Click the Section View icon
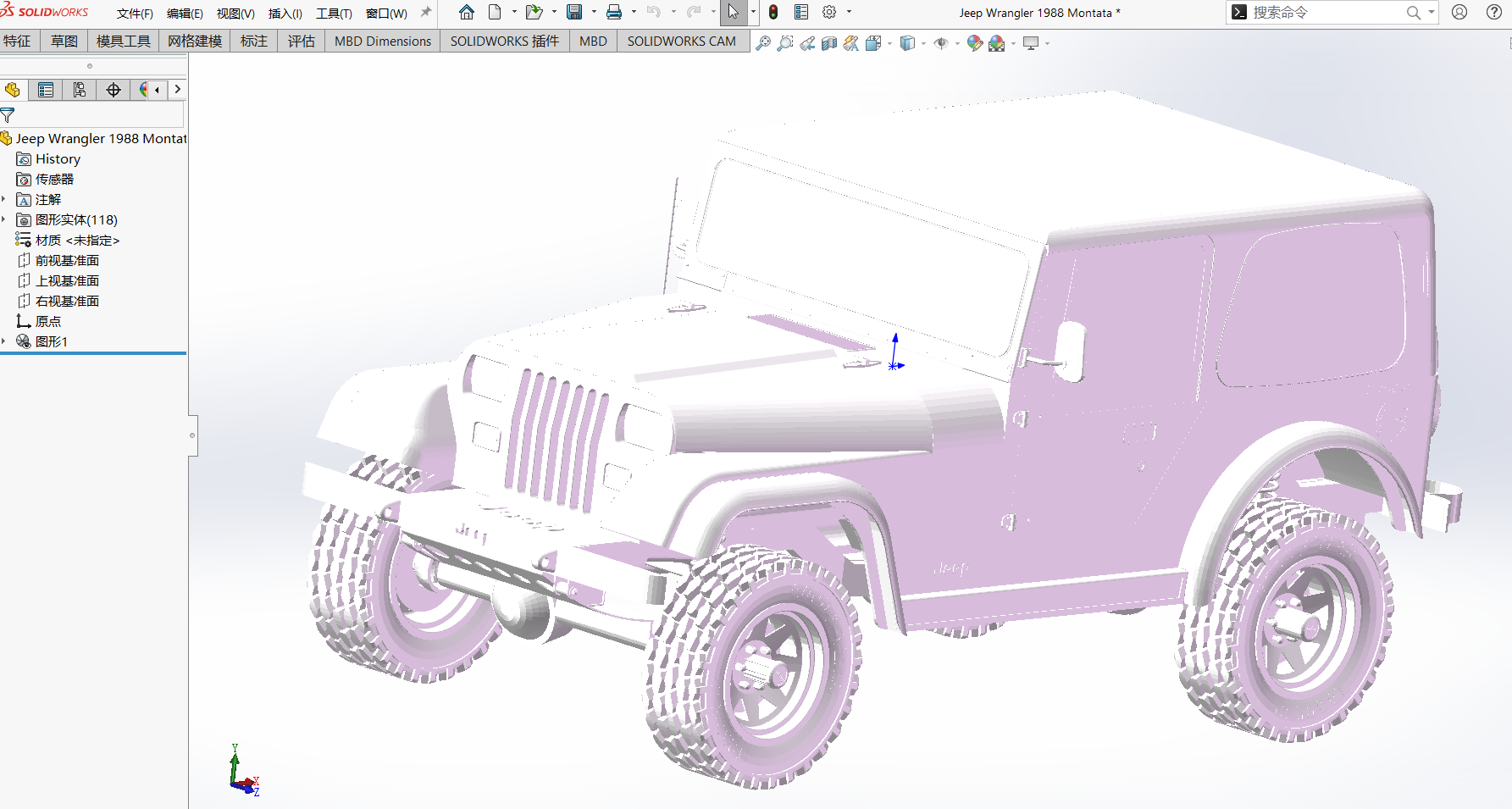The height and width of the screenshot is (809, 1512). click(x=829, y=43)
